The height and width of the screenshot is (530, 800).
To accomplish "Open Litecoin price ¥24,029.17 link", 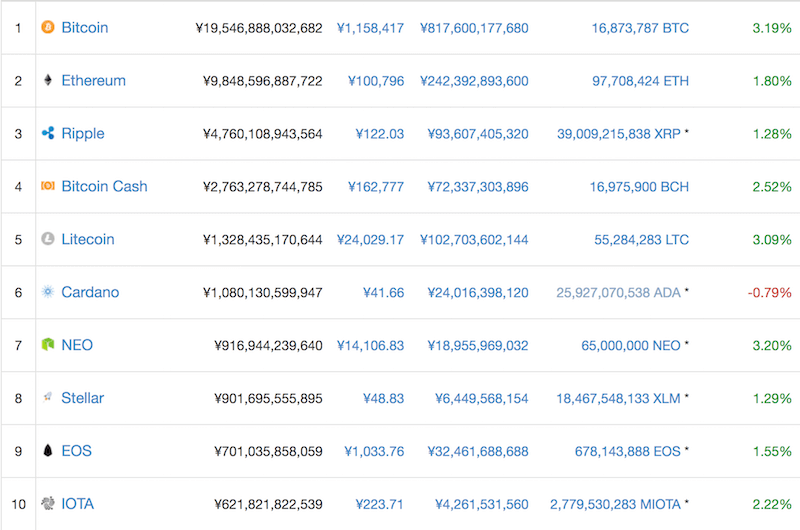I will [370, 240].
